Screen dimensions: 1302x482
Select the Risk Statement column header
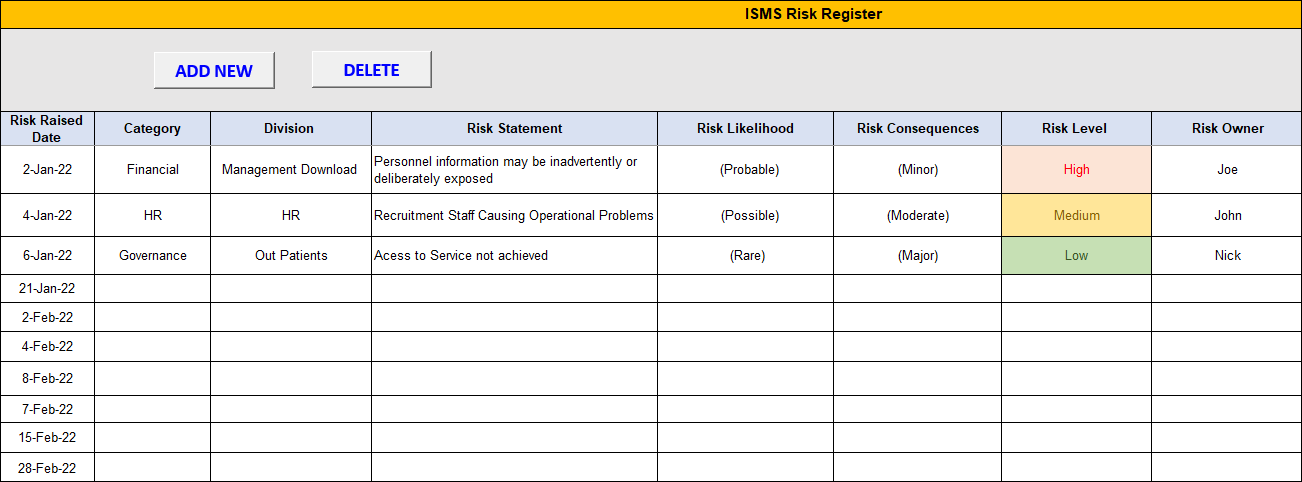click(x=514, y=128)
